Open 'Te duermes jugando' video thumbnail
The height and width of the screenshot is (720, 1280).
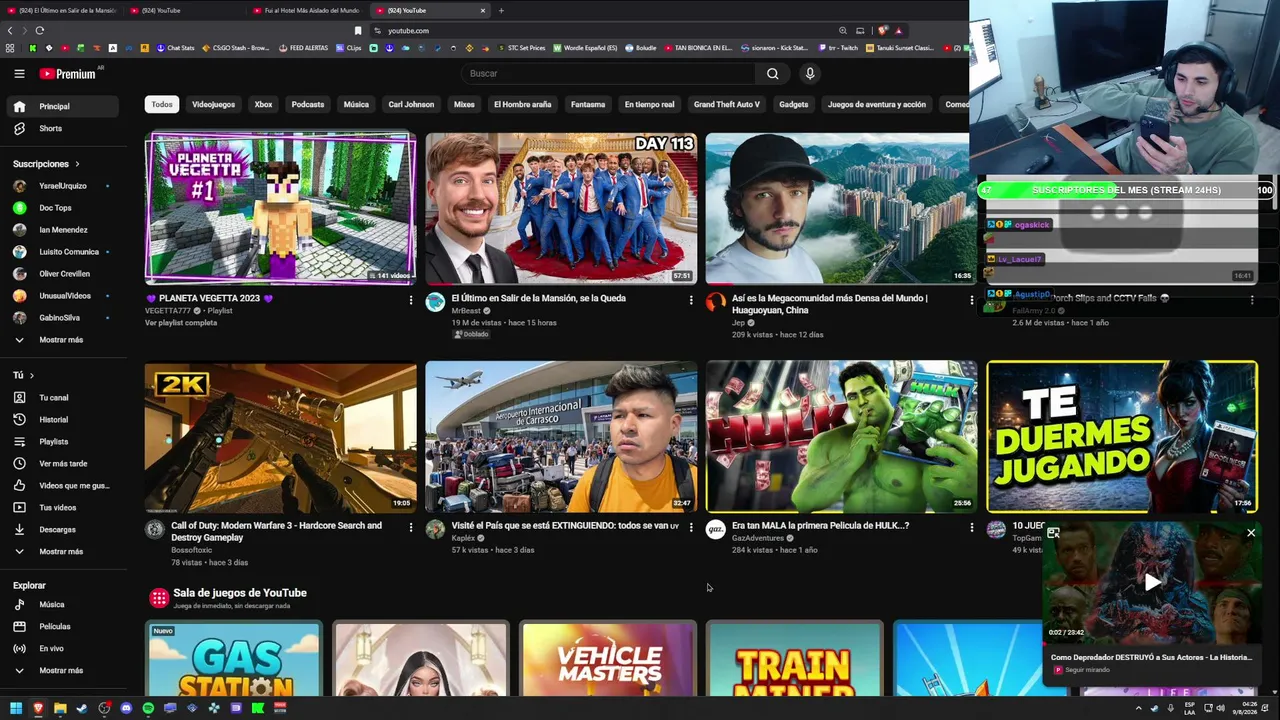(x=1122, y=437)
